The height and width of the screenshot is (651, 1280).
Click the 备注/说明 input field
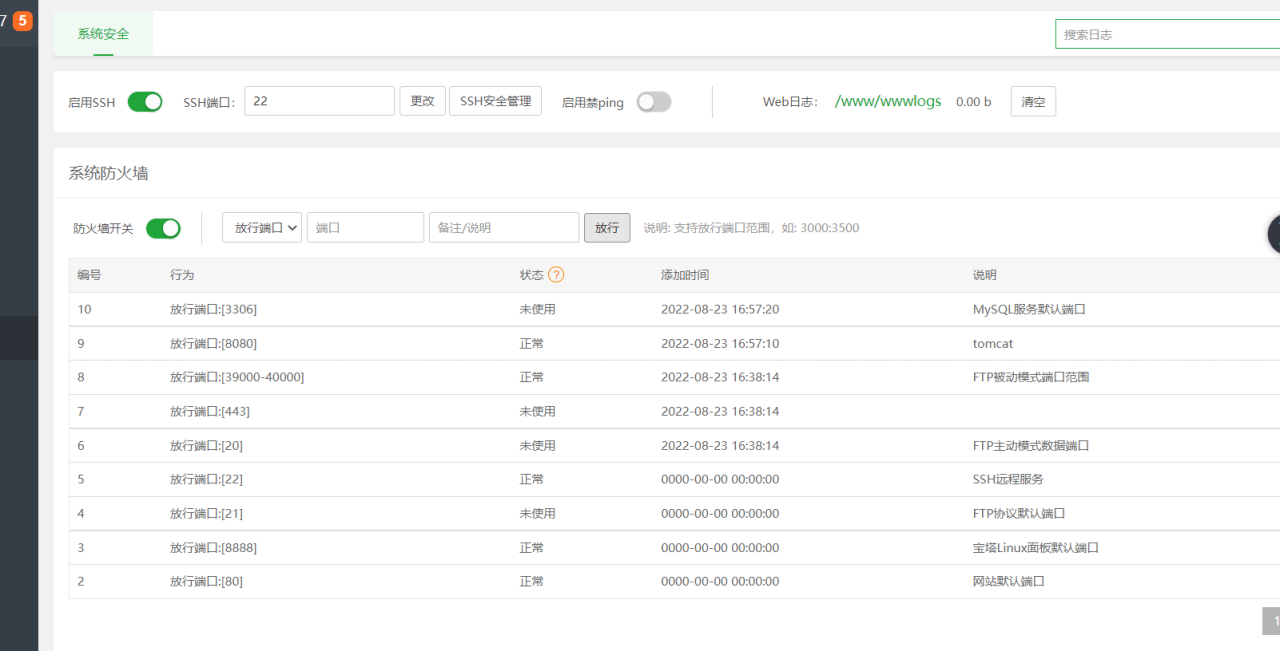coord(503,228)
